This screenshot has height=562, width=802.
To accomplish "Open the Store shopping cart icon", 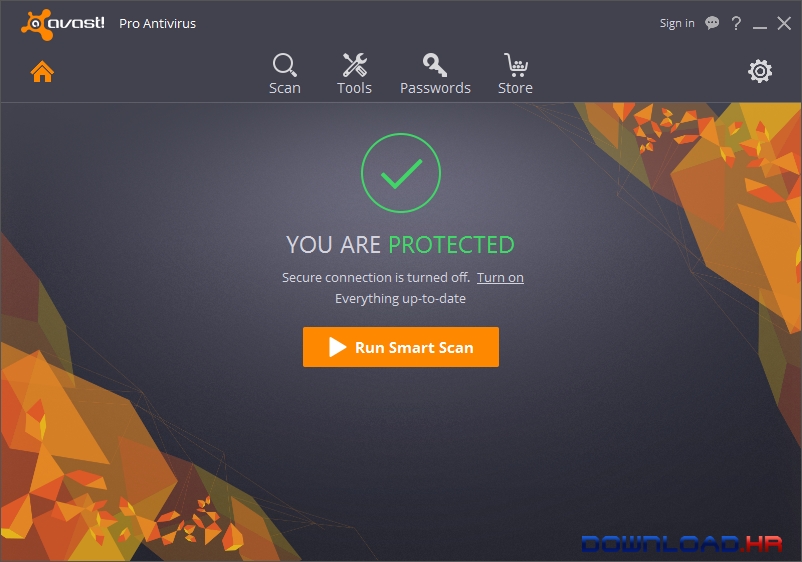I will coord(516,65).
